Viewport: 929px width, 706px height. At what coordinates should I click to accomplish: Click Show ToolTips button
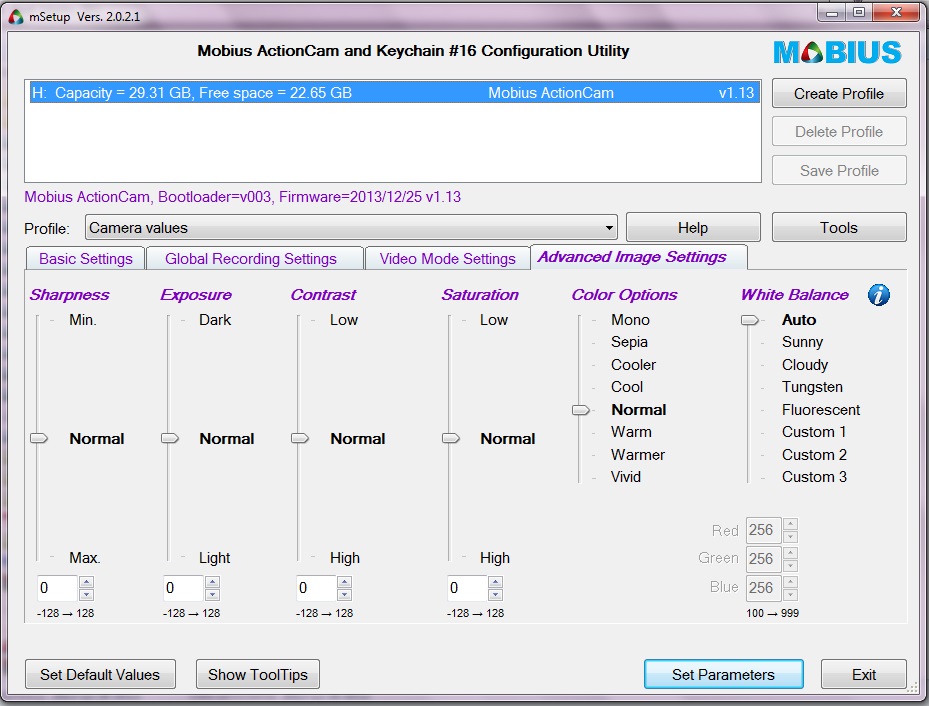[257, 675]
